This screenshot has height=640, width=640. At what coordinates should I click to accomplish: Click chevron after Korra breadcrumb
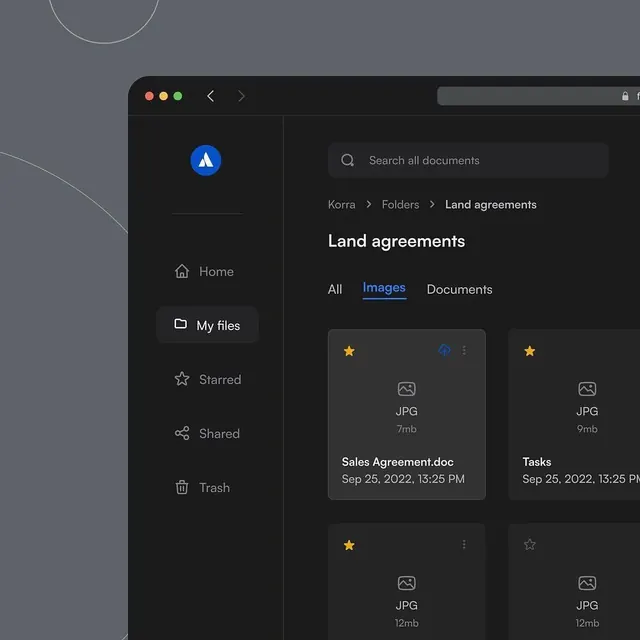[369, 204]
